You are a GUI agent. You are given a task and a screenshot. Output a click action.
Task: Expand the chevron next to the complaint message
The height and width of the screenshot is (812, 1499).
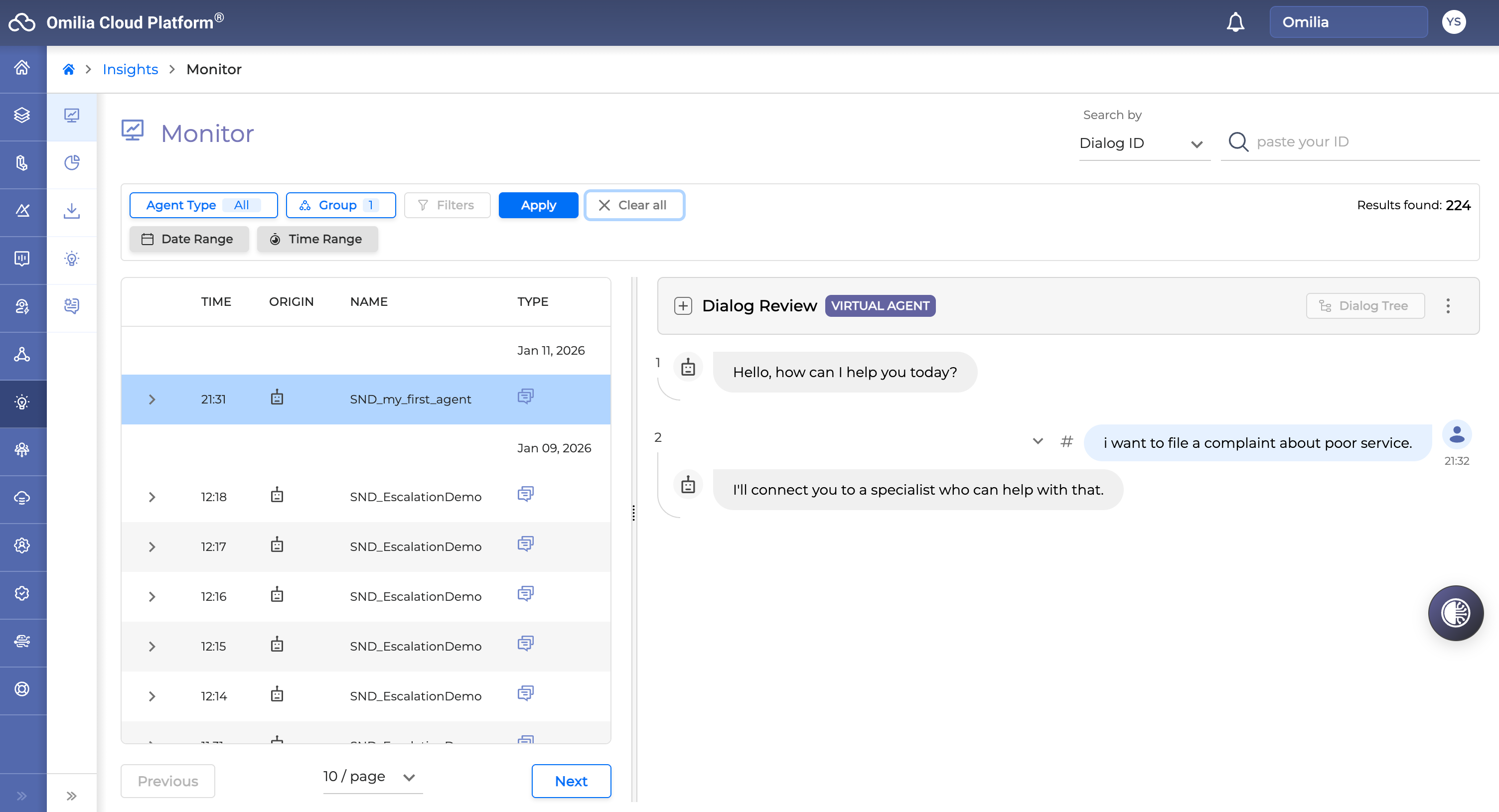(1038, 441)
